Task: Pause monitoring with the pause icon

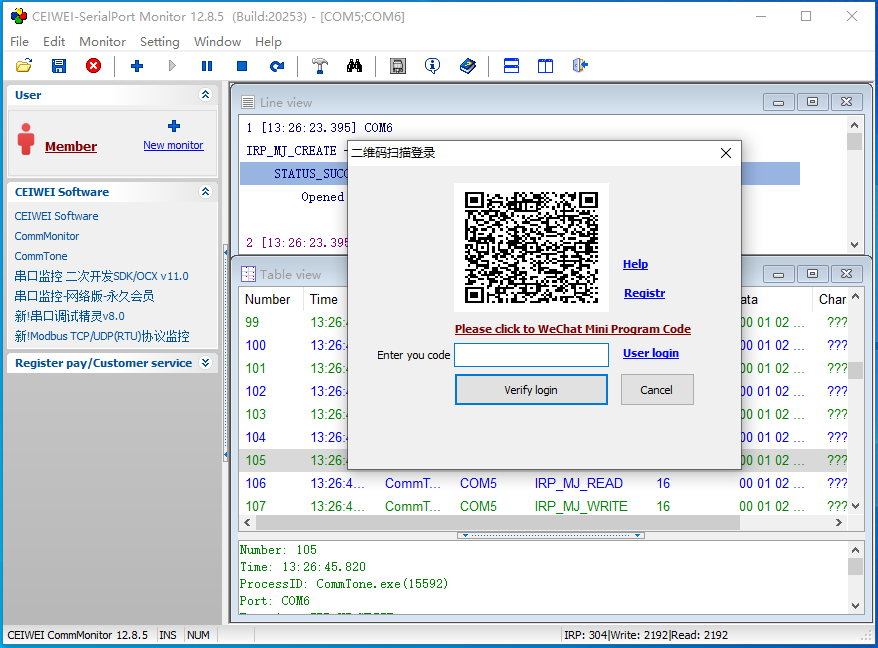Action: pos(207,66)
